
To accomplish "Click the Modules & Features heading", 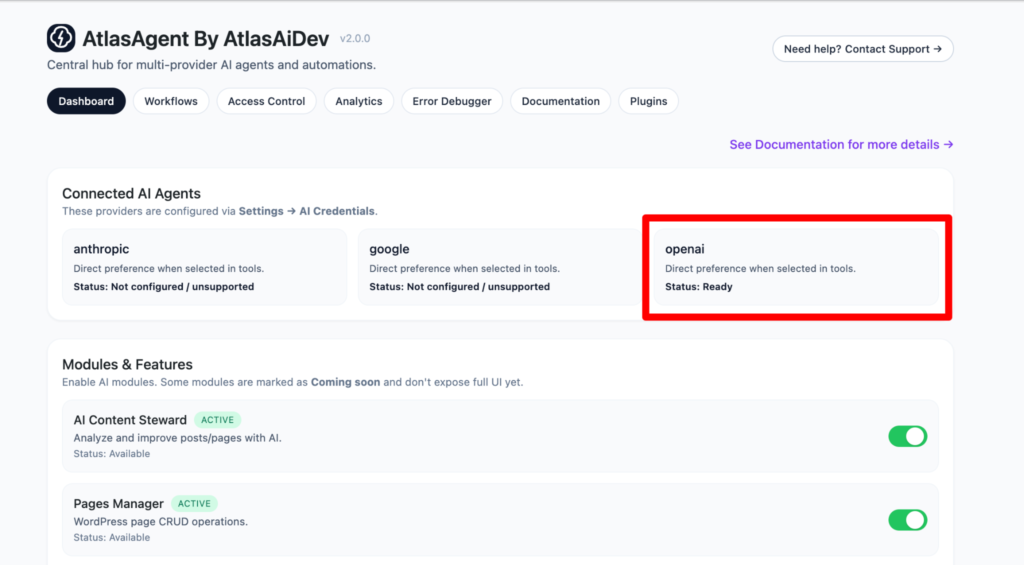I will (127, 364).
